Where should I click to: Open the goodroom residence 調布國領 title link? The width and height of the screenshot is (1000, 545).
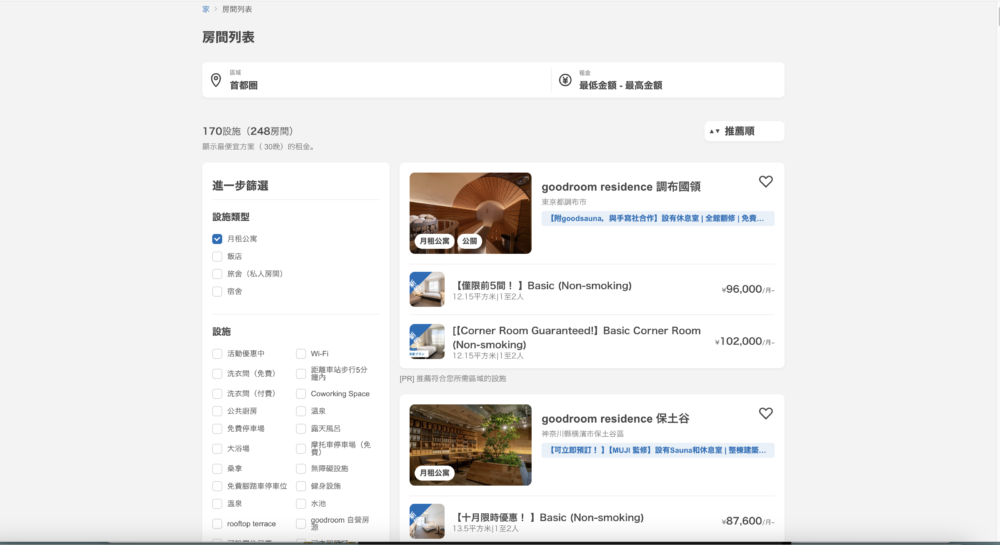[621, 187]
